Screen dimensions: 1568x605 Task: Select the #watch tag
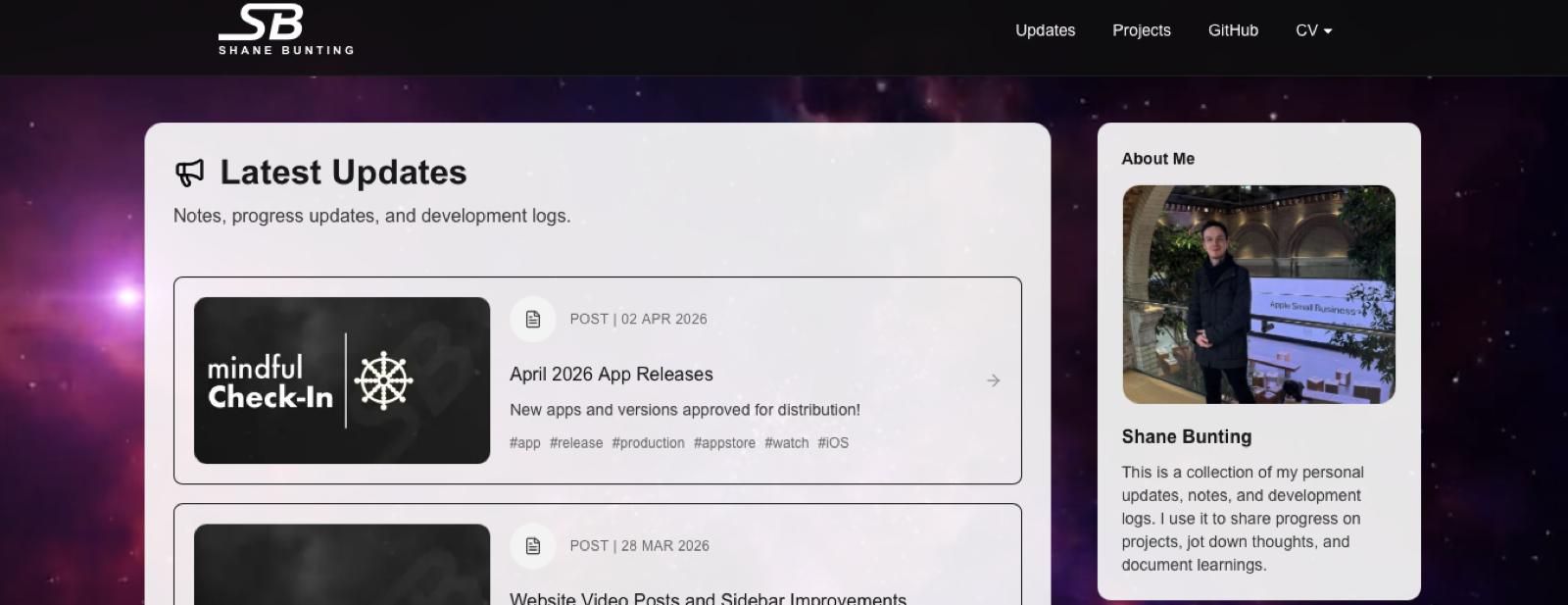[786, 443]
